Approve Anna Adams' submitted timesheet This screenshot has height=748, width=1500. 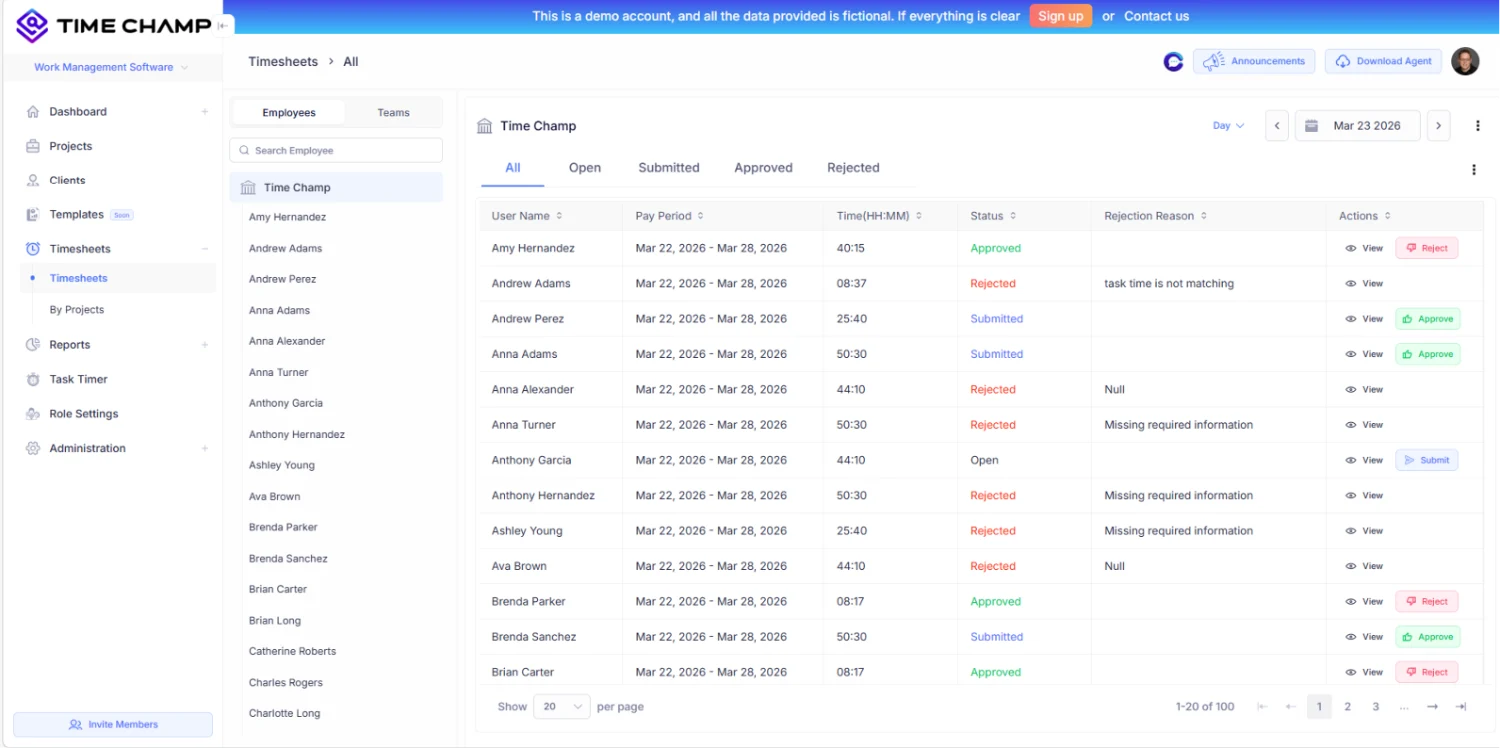coord(1427,353)
